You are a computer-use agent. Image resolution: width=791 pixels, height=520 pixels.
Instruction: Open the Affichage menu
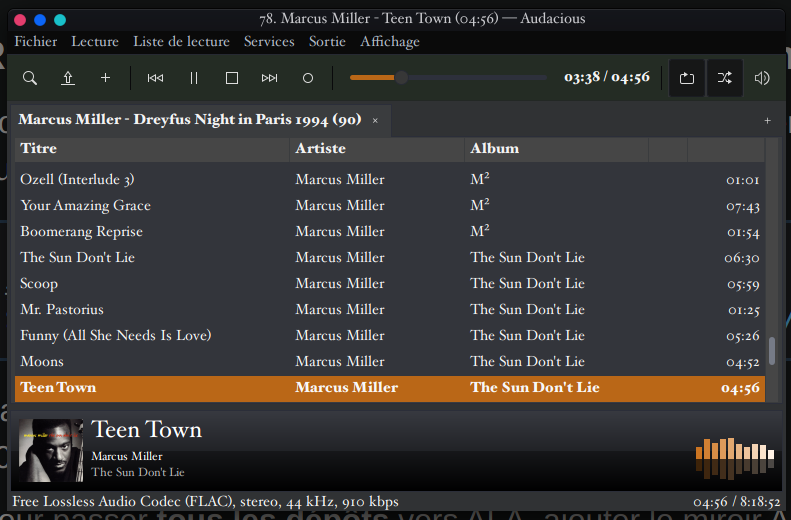pos(389,41)
